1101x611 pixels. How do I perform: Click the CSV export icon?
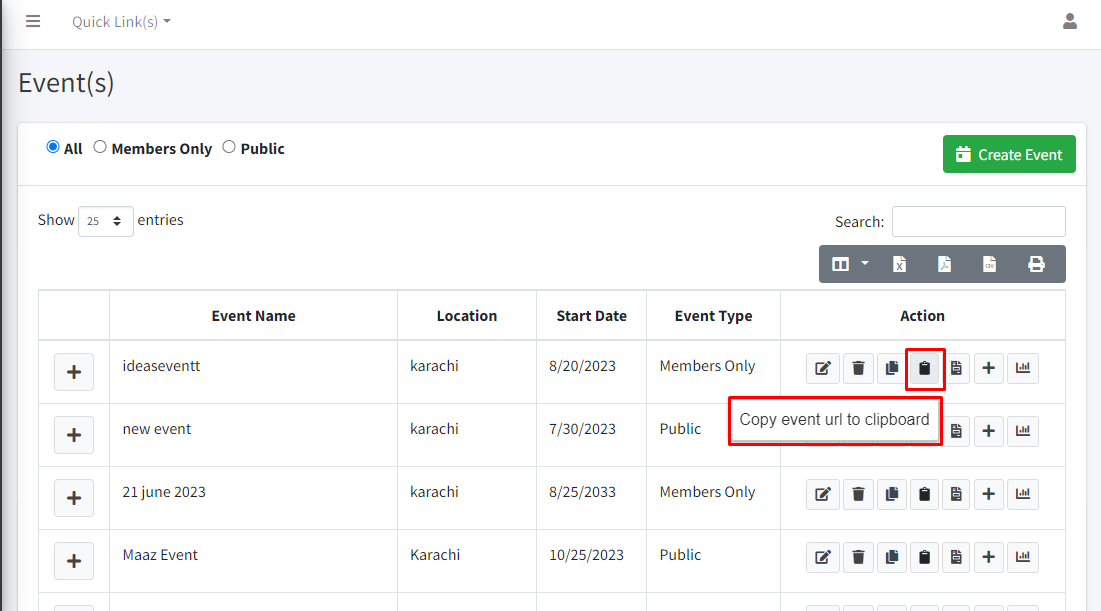989,264
